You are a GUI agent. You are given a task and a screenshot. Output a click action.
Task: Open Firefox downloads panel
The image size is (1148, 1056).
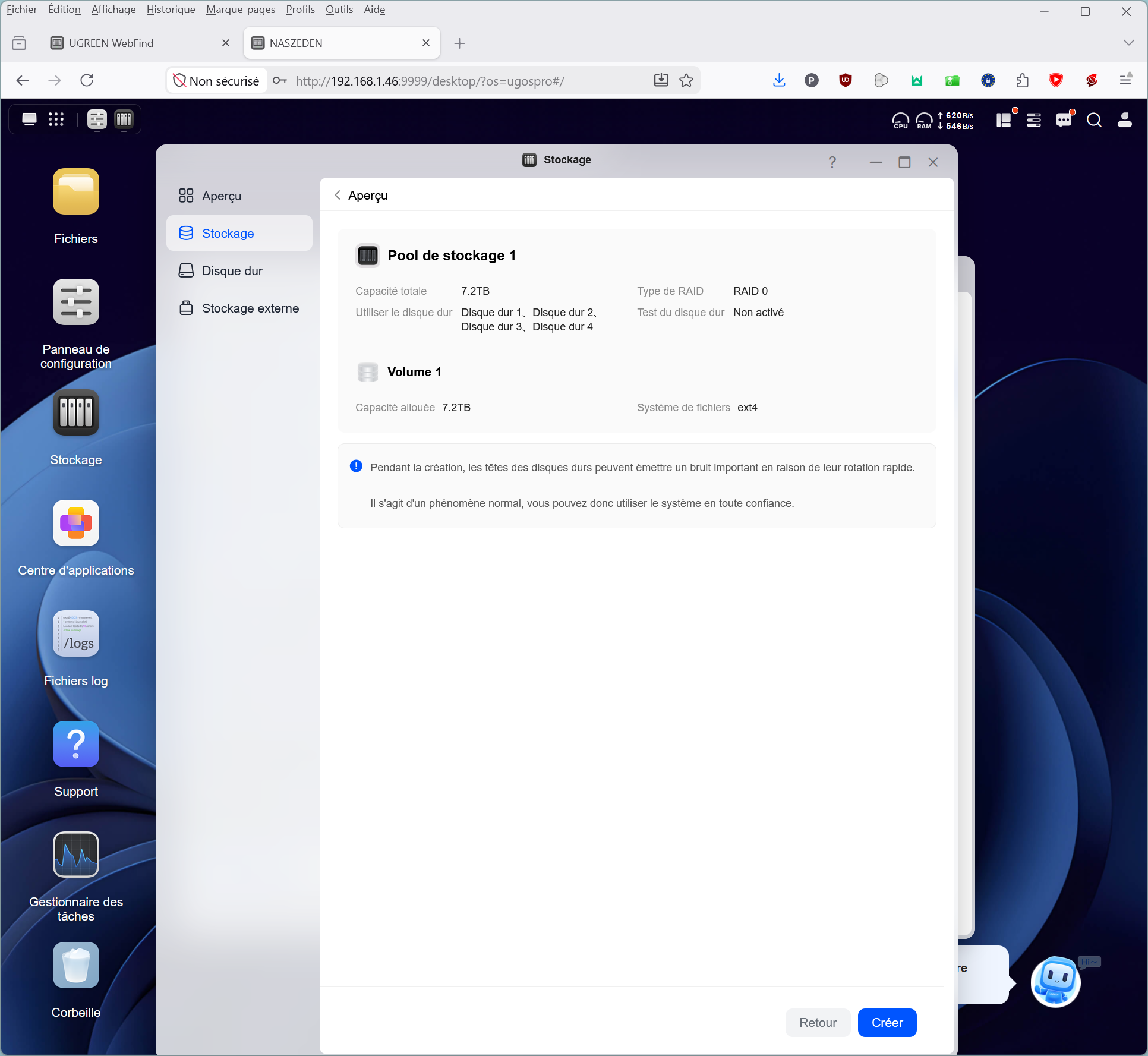pyautogui.click(x=779, y=80)
